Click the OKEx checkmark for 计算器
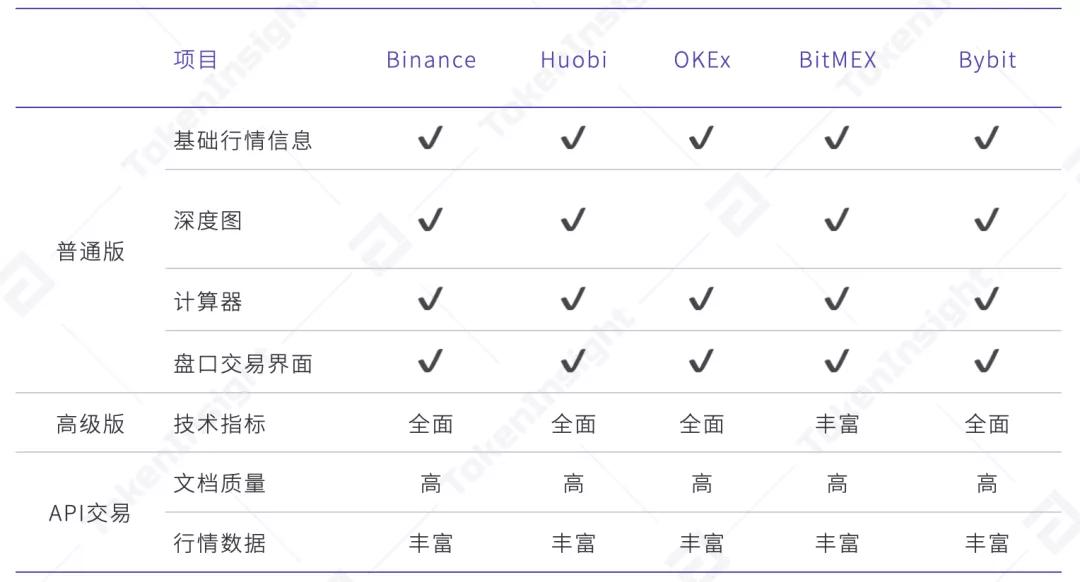1080x582 pixels. [702, 300]
